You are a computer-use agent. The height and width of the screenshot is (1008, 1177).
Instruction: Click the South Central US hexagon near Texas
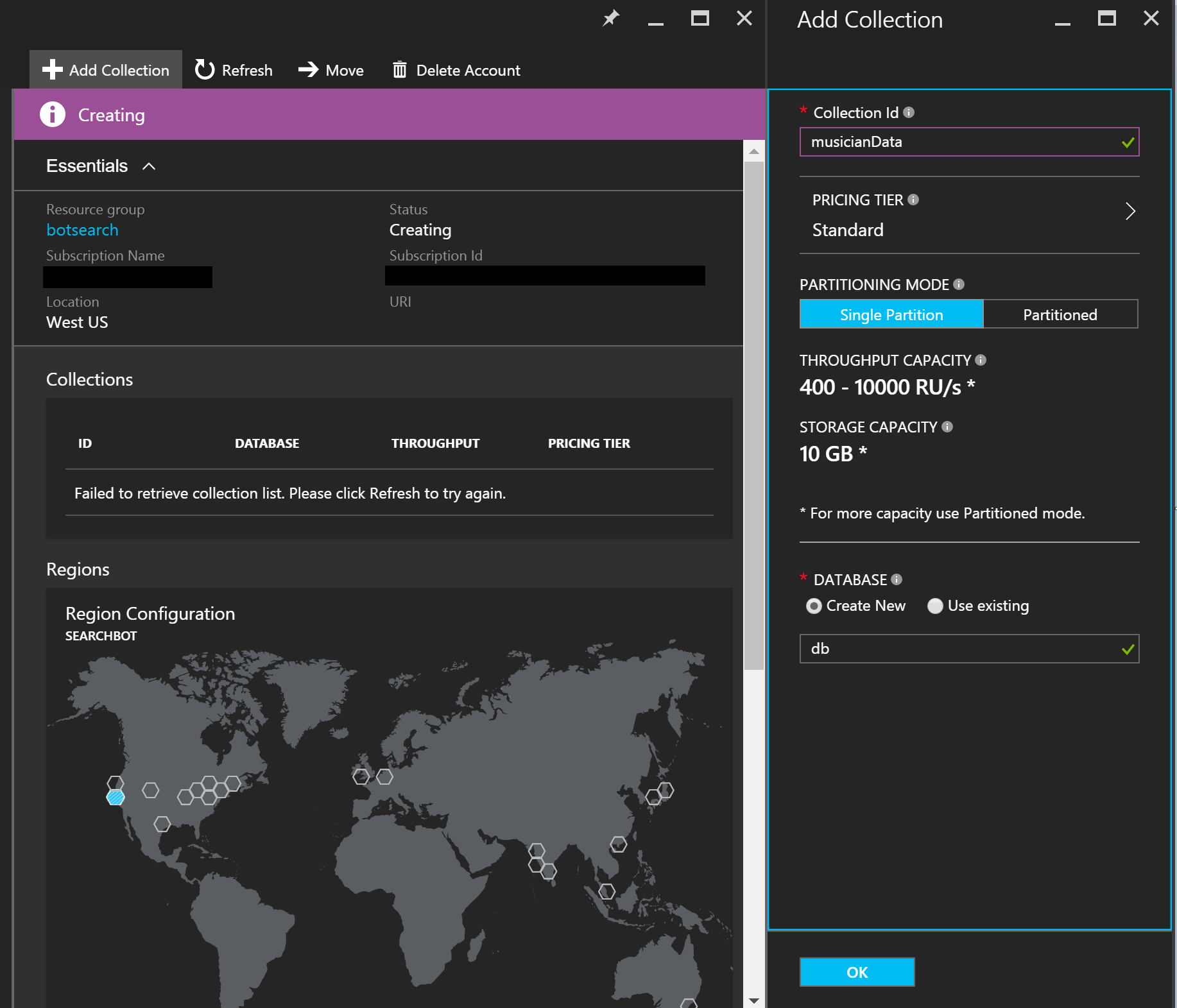tap(162, 824)
